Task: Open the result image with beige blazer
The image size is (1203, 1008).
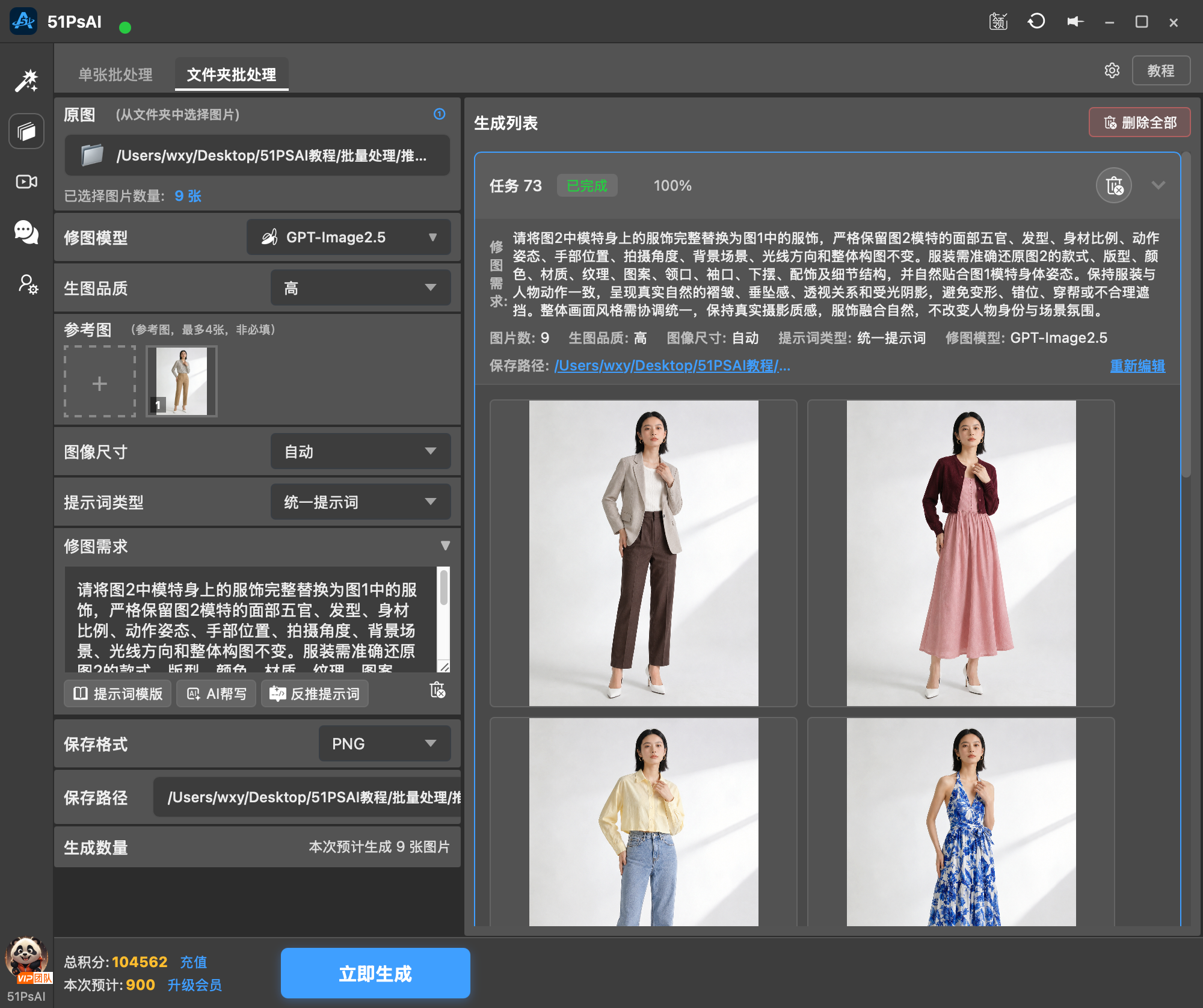Action: pyautogui.click(x=644, y=553)
